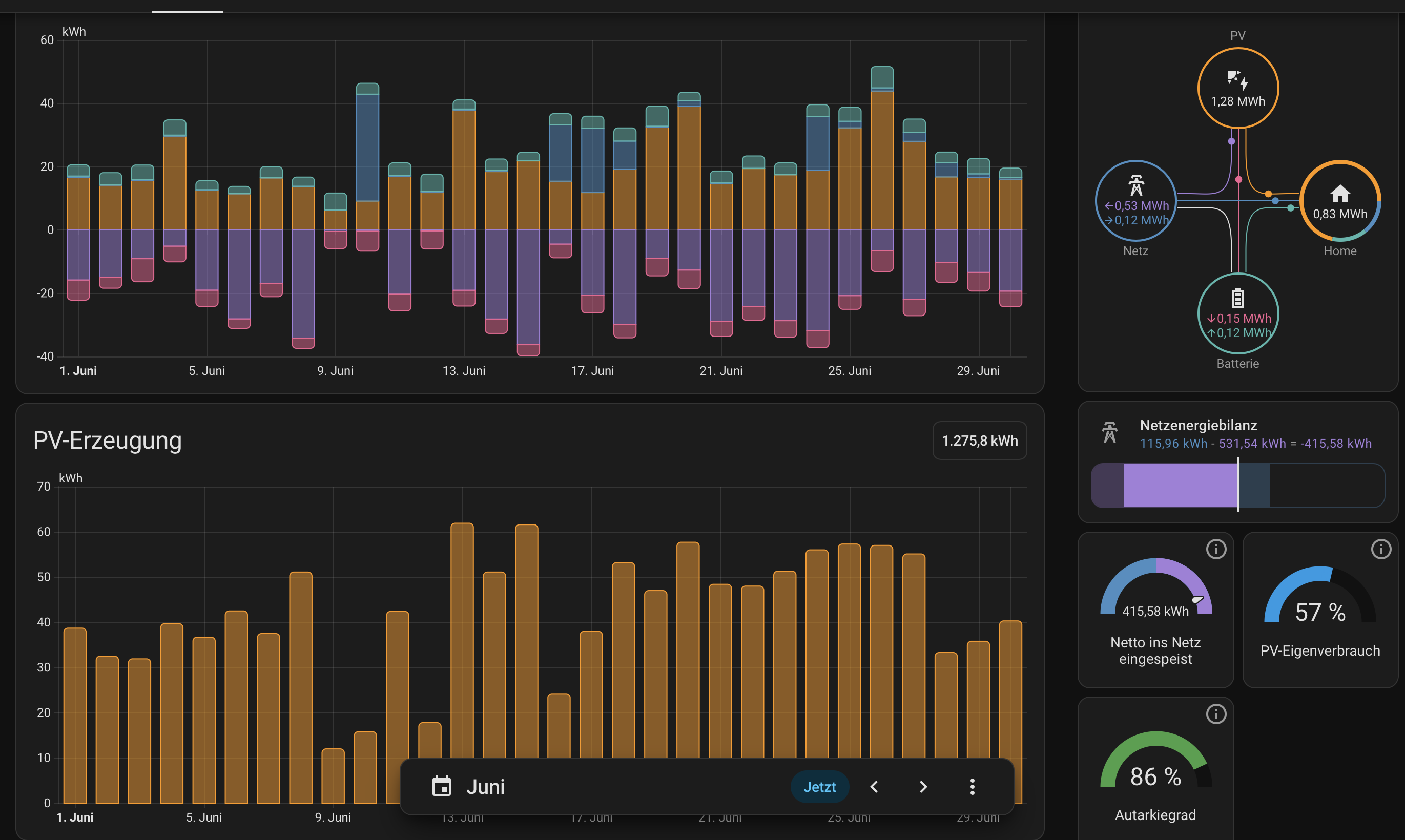The height and width of the screenshot is (840, 1405).
Task: Go to previous month with left chevron
Action: tap(874, 787)
